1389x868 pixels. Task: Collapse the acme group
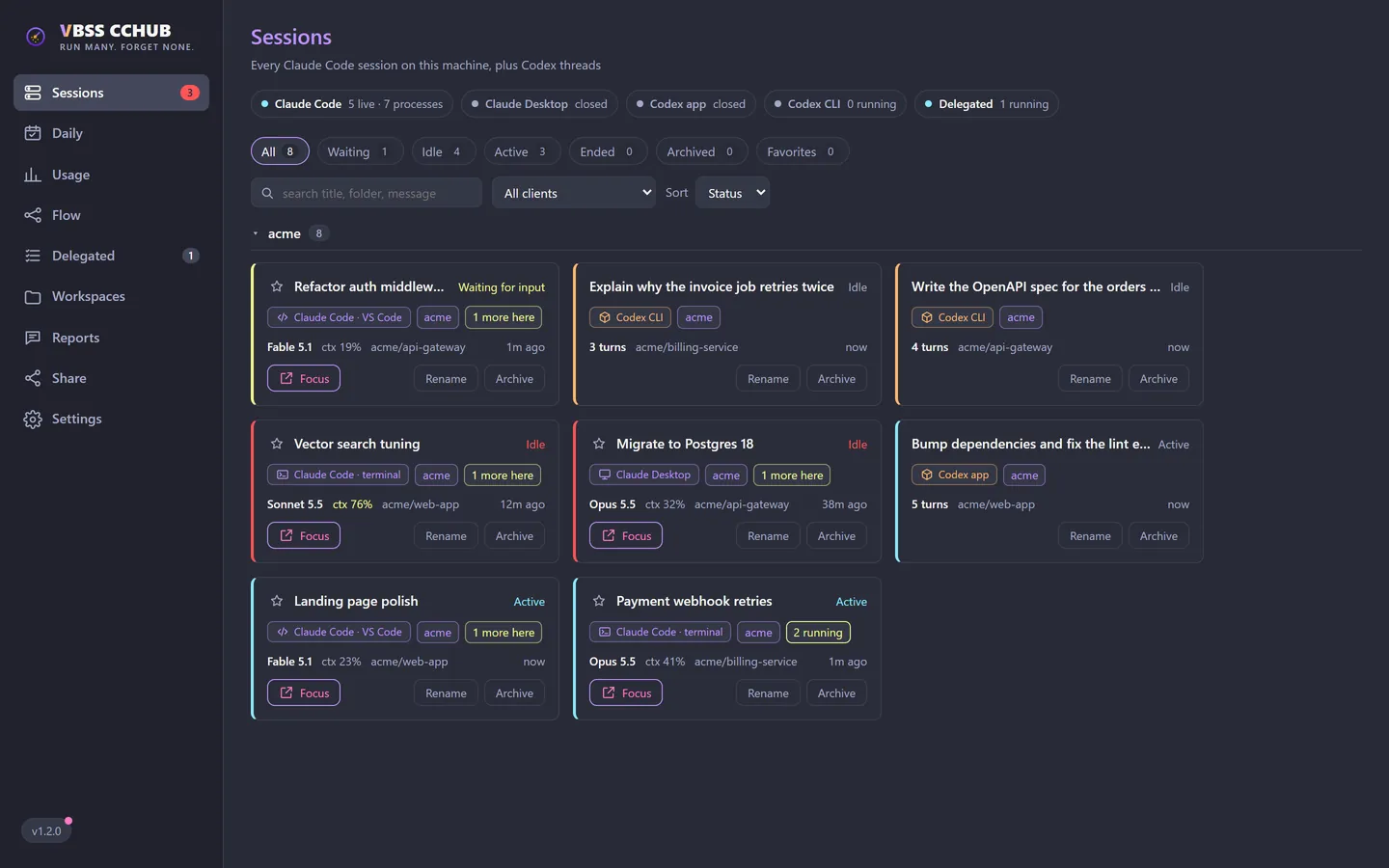tap(256, 233)
